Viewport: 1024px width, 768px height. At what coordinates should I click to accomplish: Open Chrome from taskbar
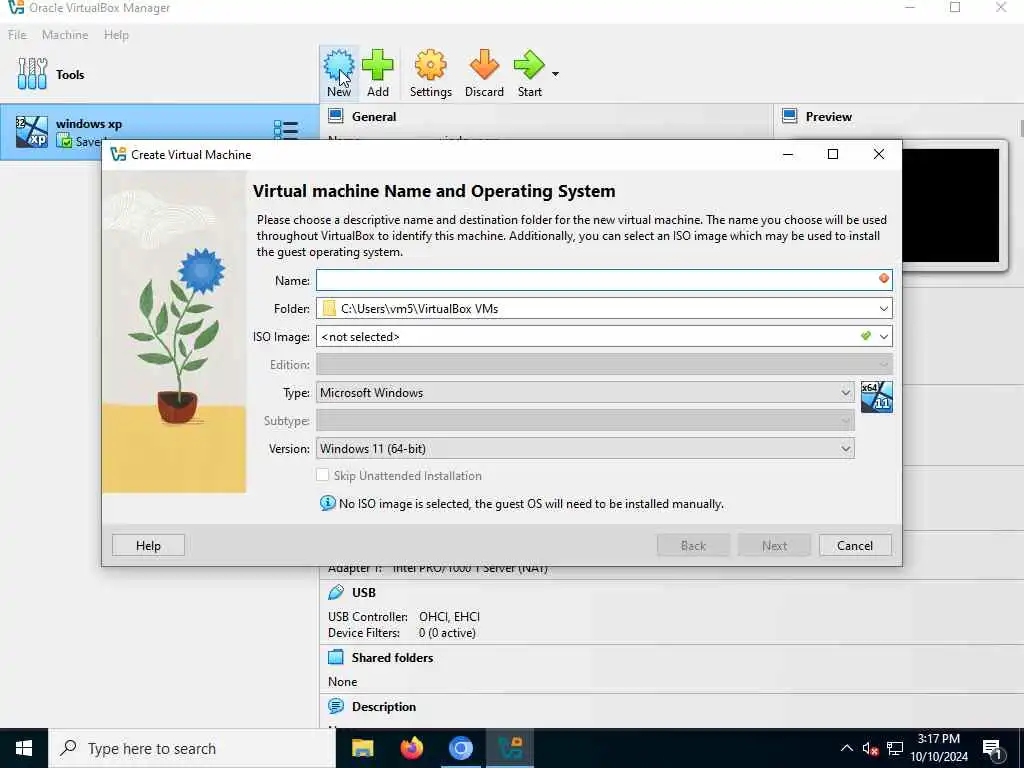(x=460, y=748)
